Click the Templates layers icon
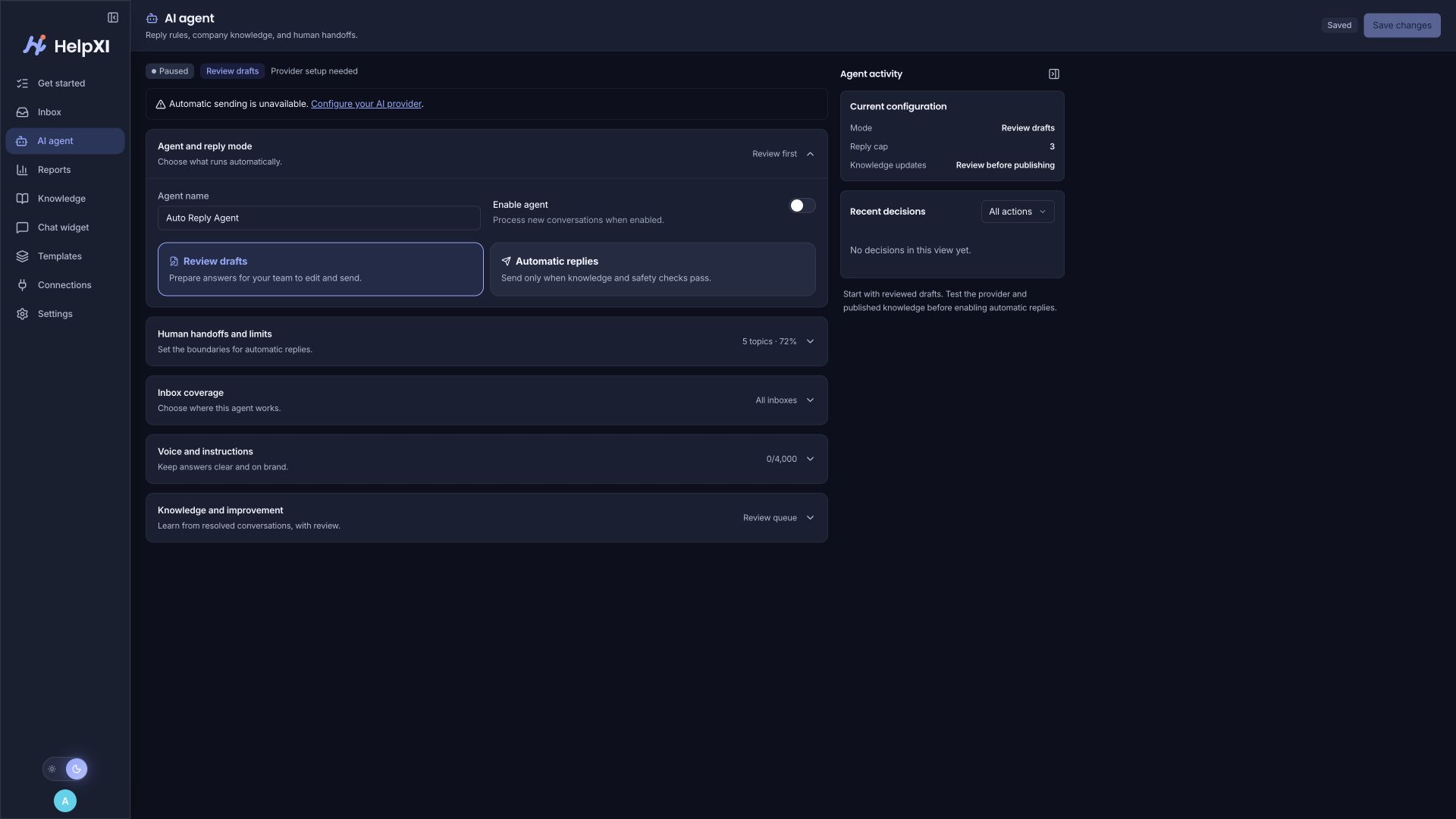Image resolution: width=1456 pixels, height=819 pixels. (22, 256)
